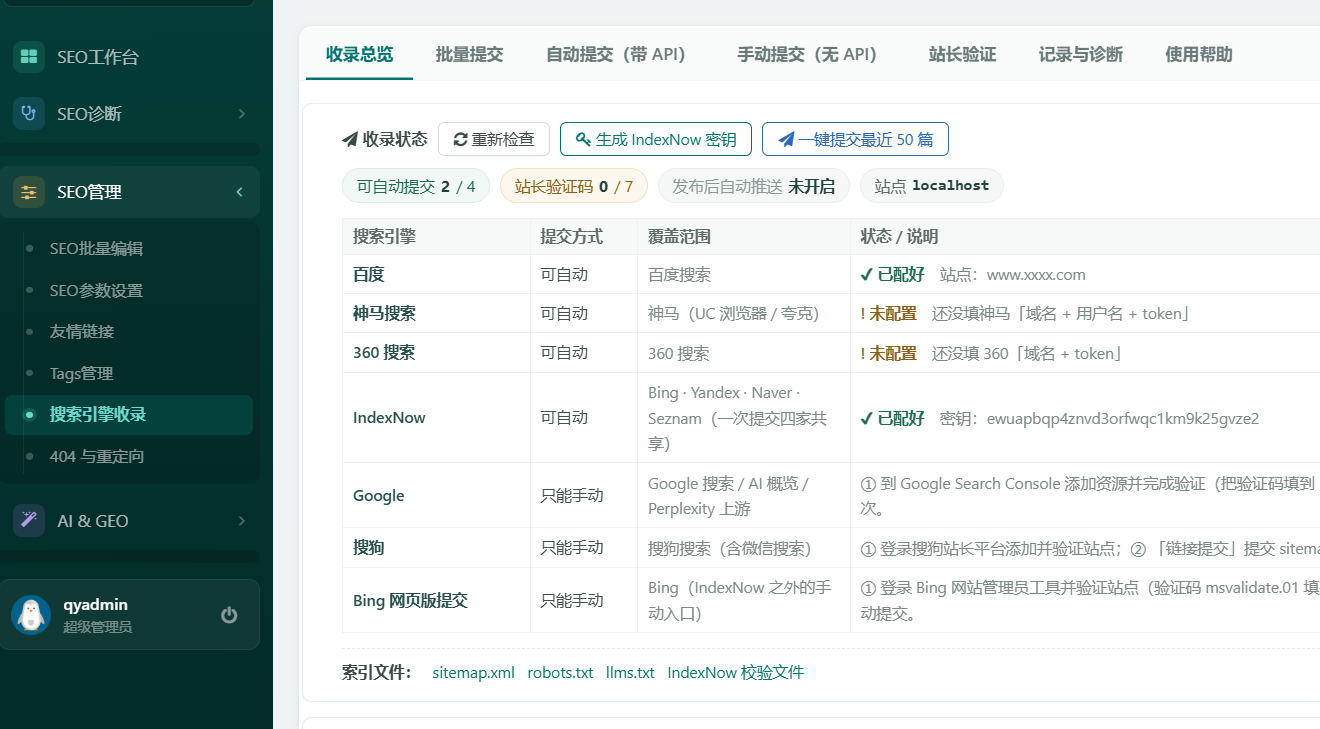Click the SEO管理 sliders icon
This screenshot has width=1320, height=729.
pos(29,192)
